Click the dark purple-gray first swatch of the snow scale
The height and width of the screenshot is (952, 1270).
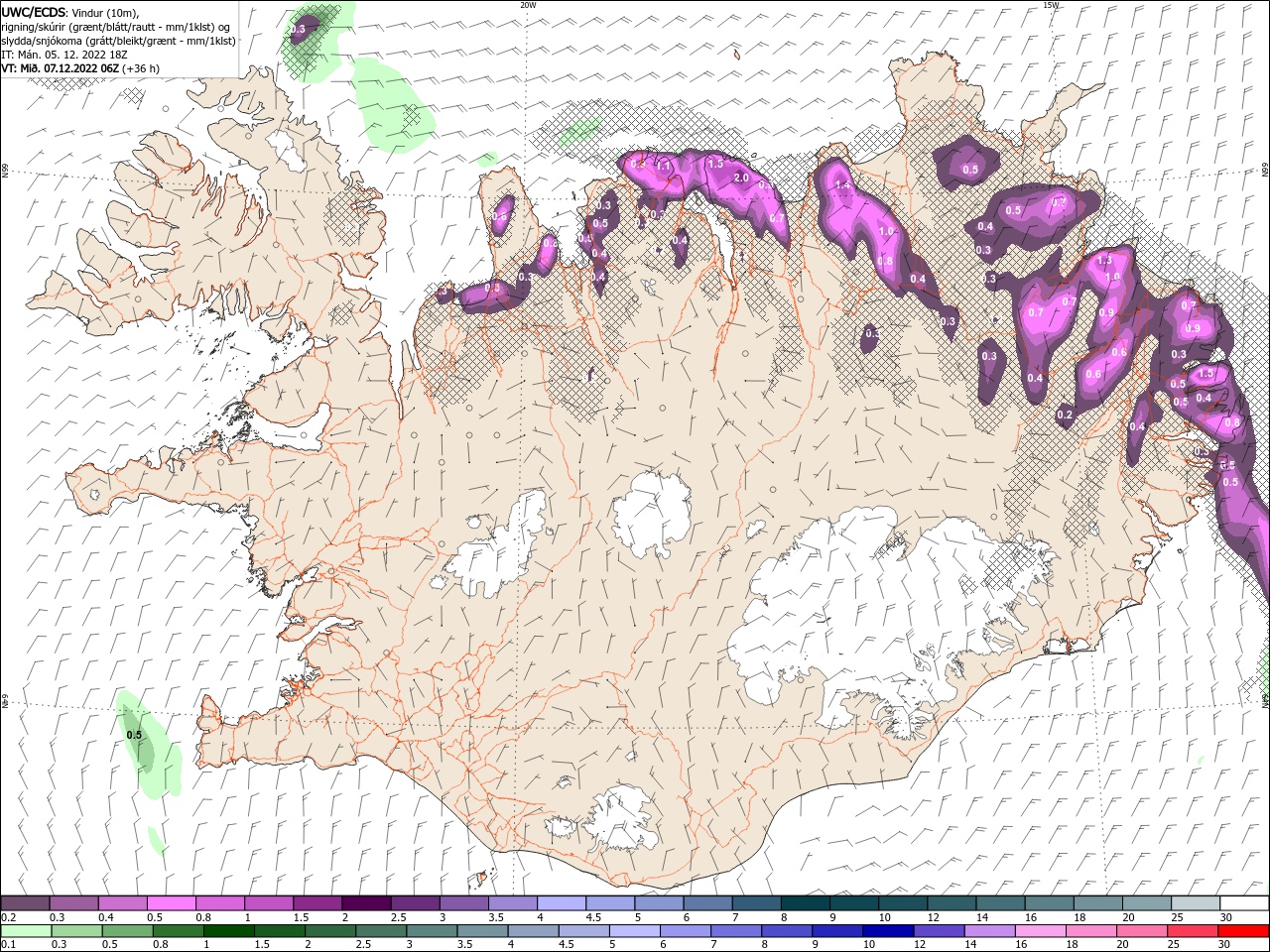click(x=25, y=903)
